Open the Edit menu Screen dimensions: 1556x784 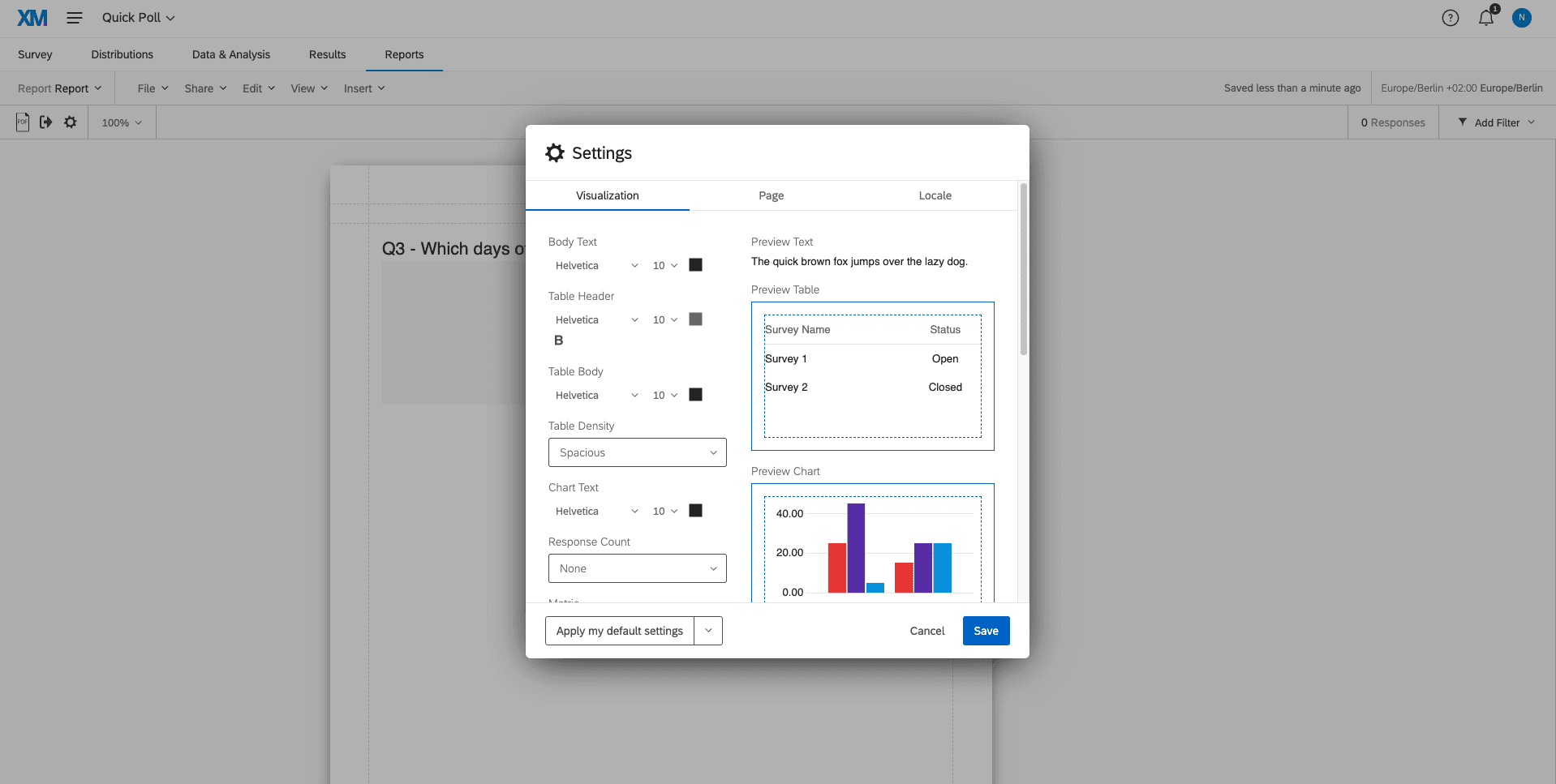(259, 88)
